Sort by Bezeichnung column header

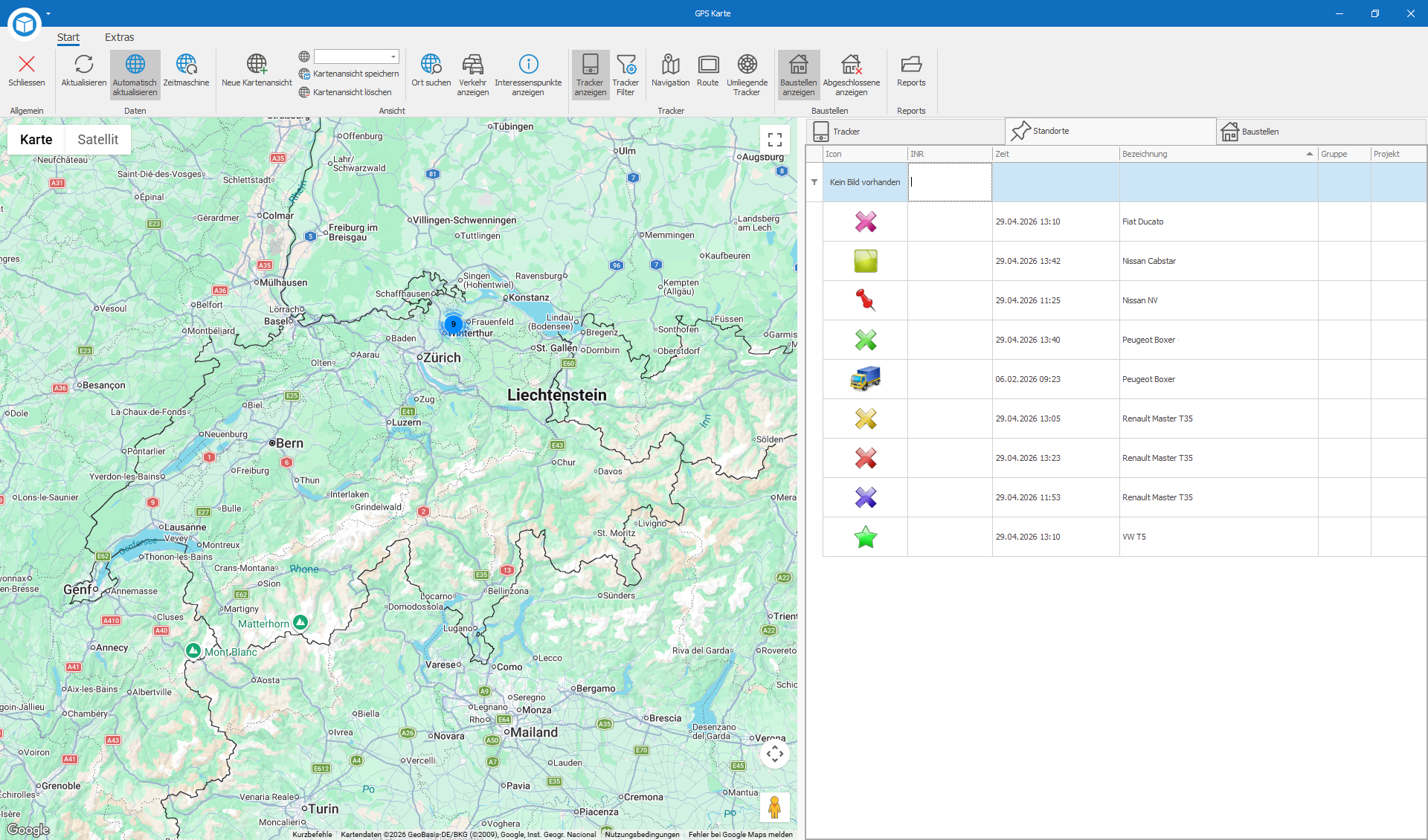pos(1218,154)
